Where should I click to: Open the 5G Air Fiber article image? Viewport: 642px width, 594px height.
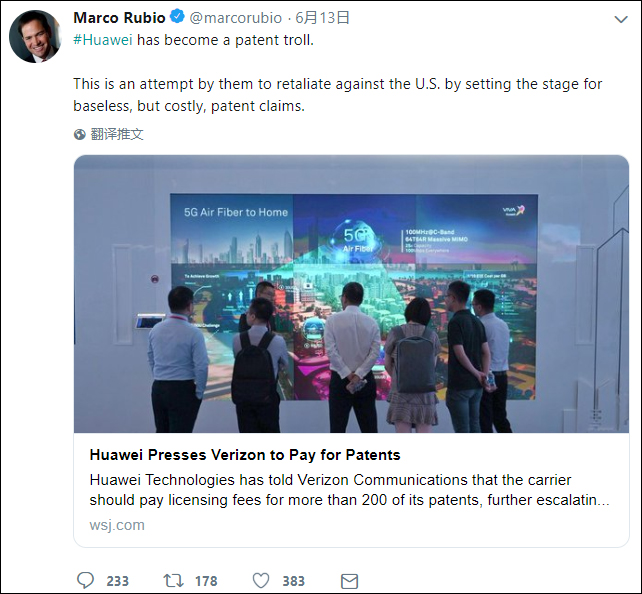coord(351,293)
